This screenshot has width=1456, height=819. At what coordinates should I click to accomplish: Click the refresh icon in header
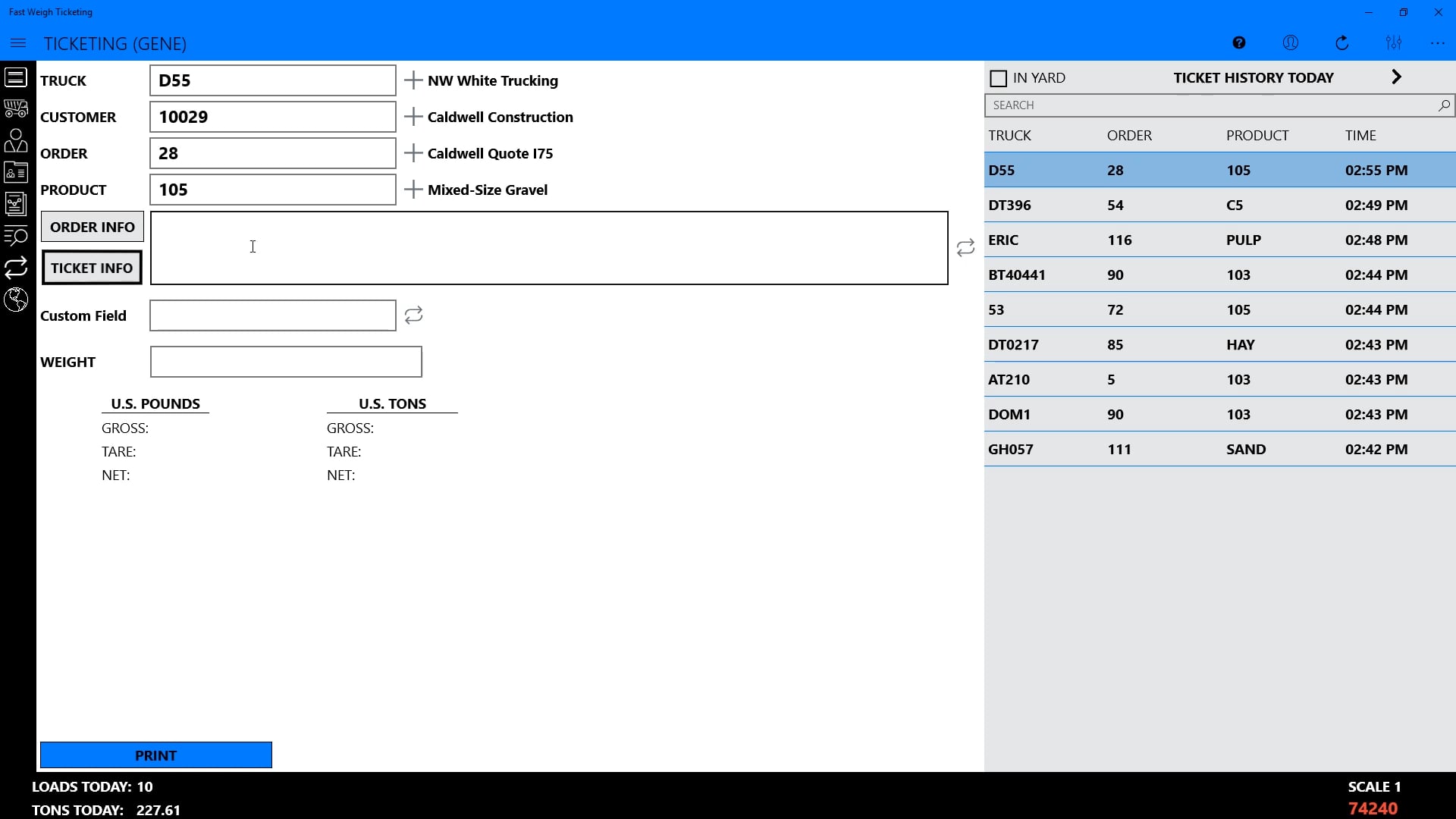(1342, 43)
